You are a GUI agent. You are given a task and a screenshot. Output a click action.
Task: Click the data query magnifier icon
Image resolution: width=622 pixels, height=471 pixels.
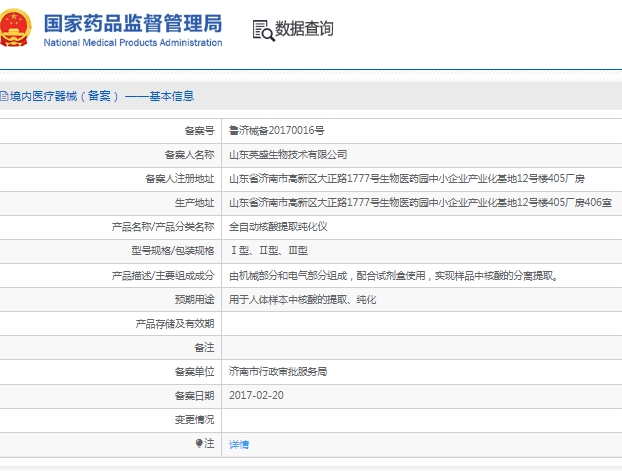tap(263, 31)
